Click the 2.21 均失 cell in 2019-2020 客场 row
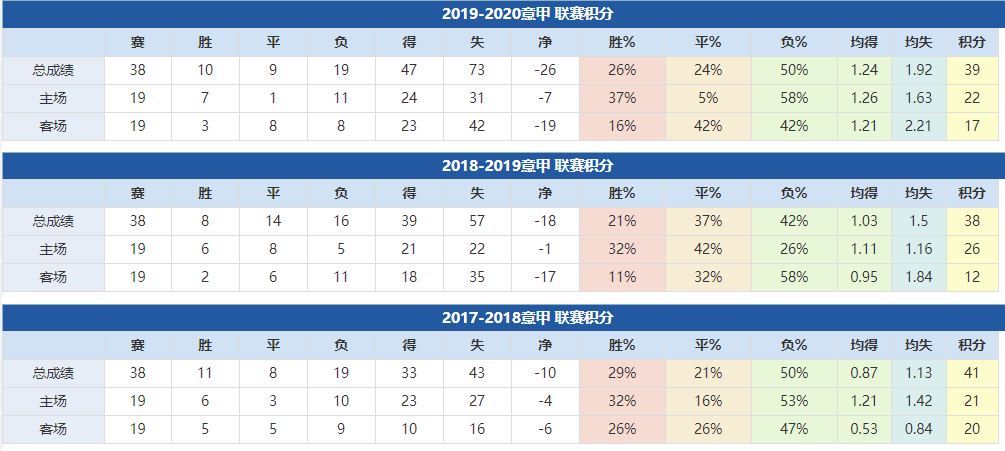Image resolution: width=1005 pixels, height=451 pixels. pos(918,126)
